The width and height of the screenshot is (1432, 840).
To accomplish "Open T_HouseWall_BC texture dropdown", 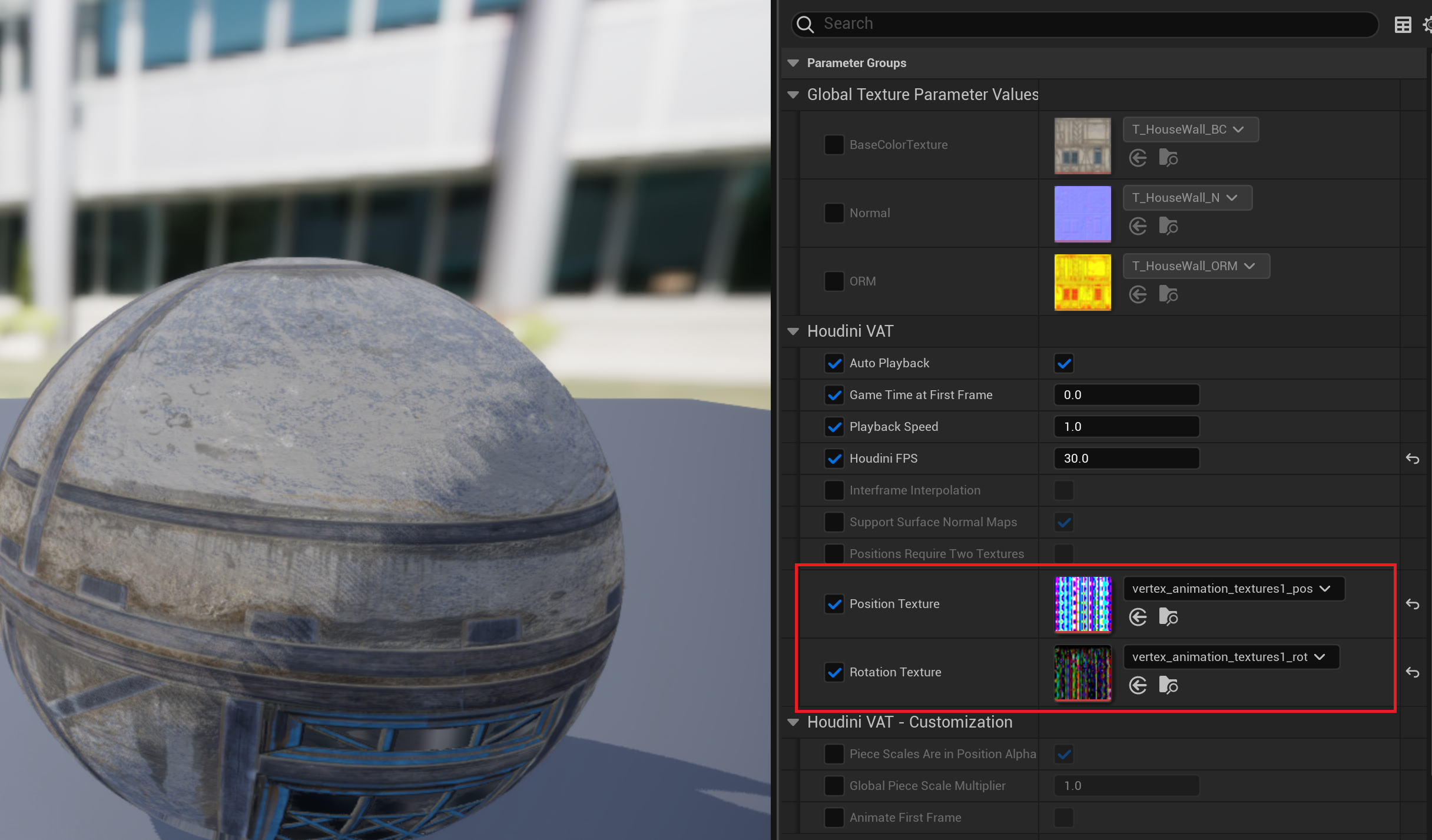I will [x=1191, y=130].
